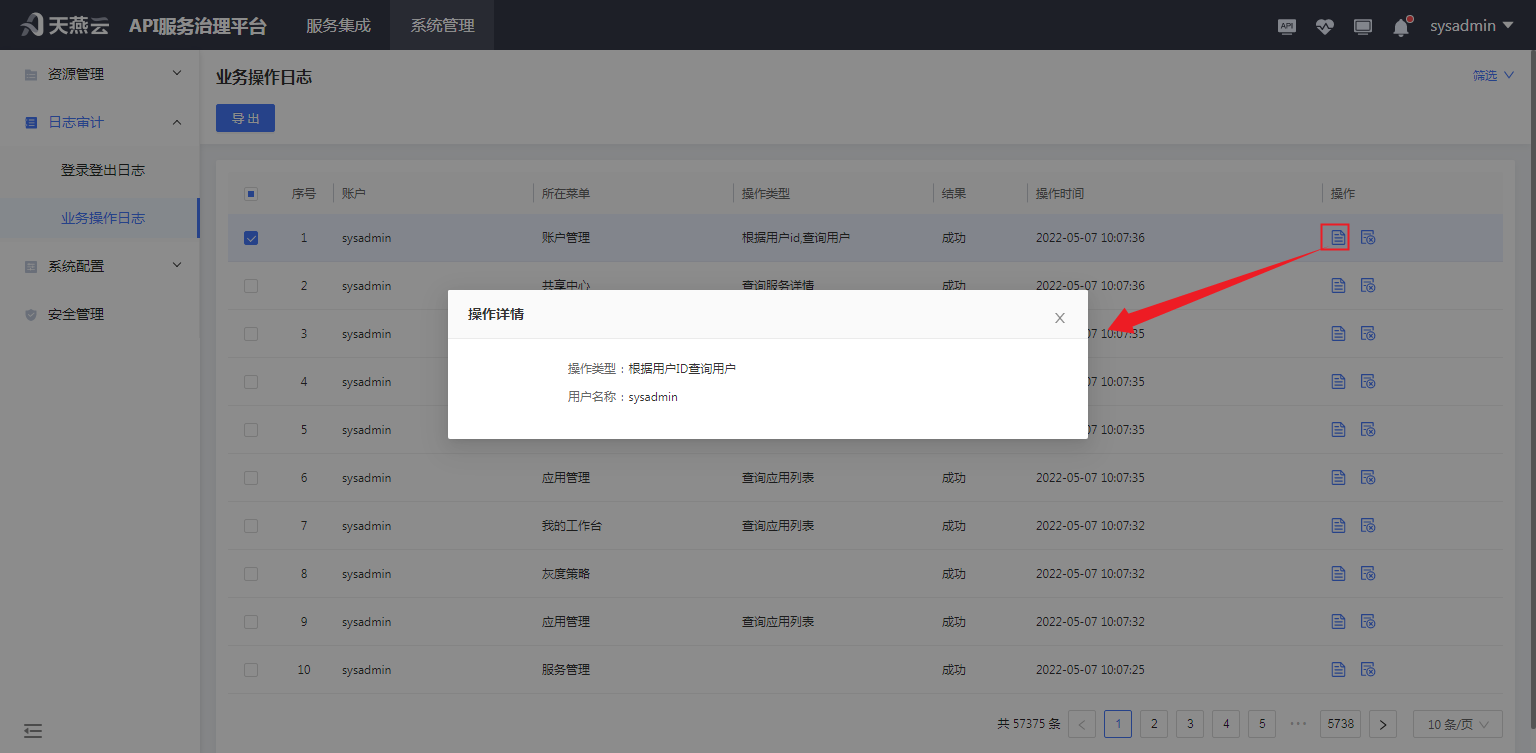This screenshot has width=1536, height=753.
Task: Open details document icon on row 10
Action: coord(1338,669)
